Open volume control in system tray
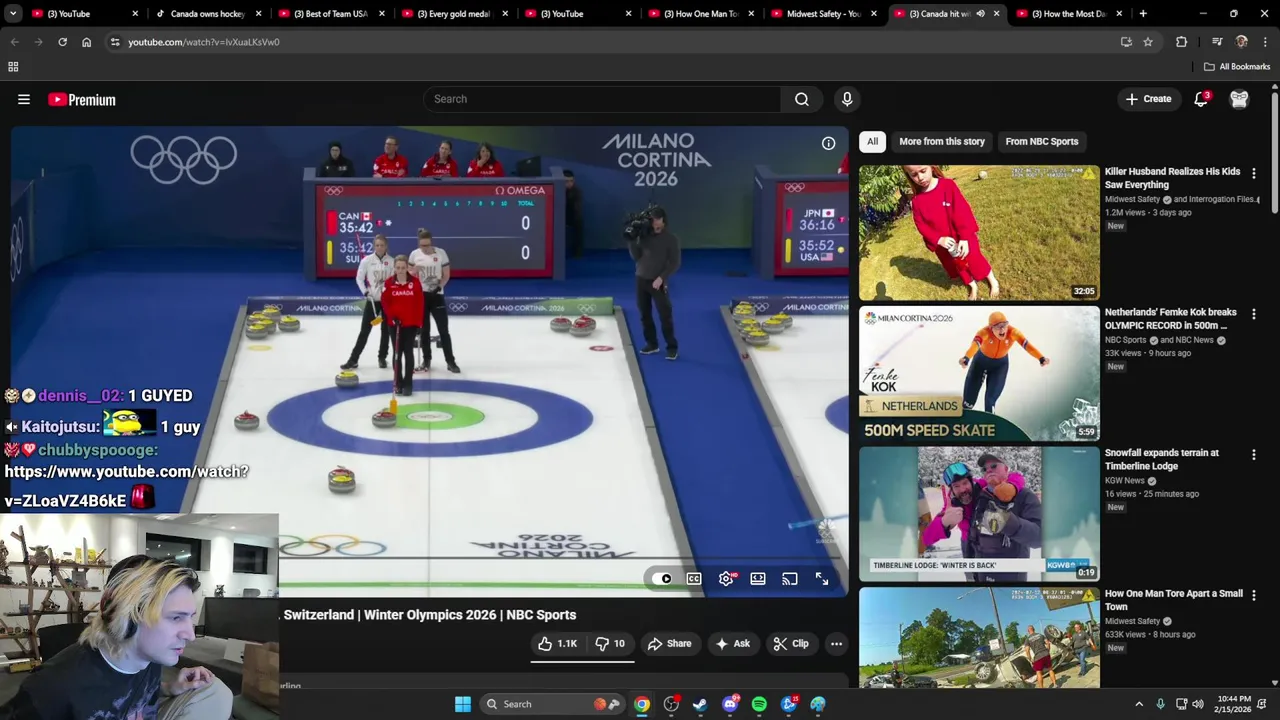1280x720 pixels. tap(1198, 704)
